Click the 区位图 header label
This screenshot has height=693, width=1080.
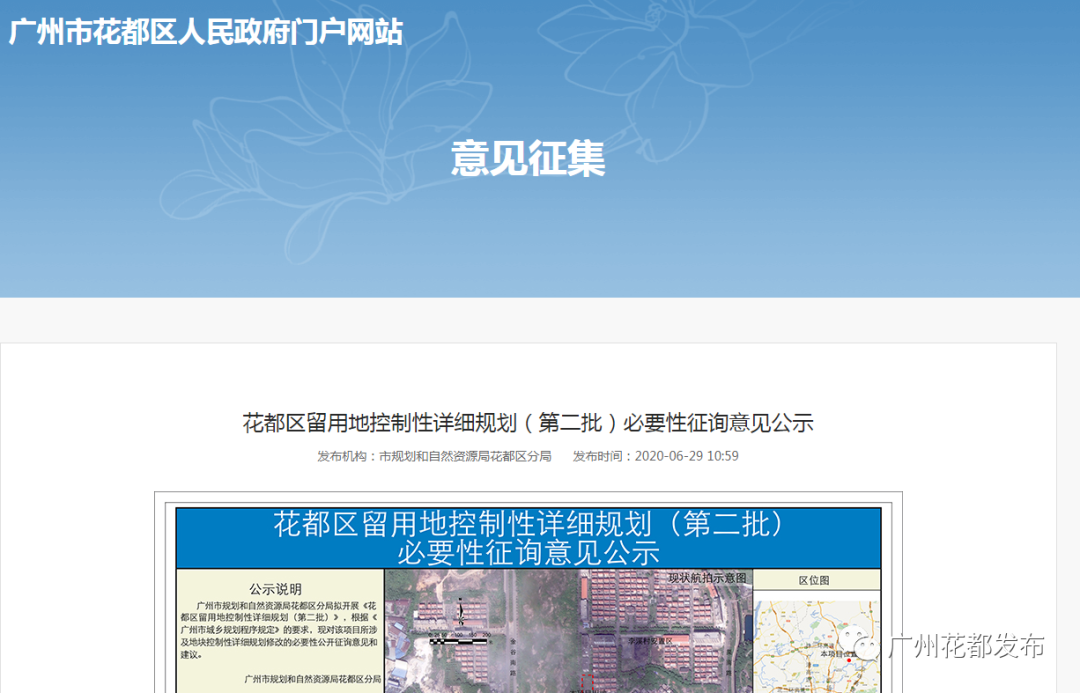pyautogui.click(x=815, y=580)
